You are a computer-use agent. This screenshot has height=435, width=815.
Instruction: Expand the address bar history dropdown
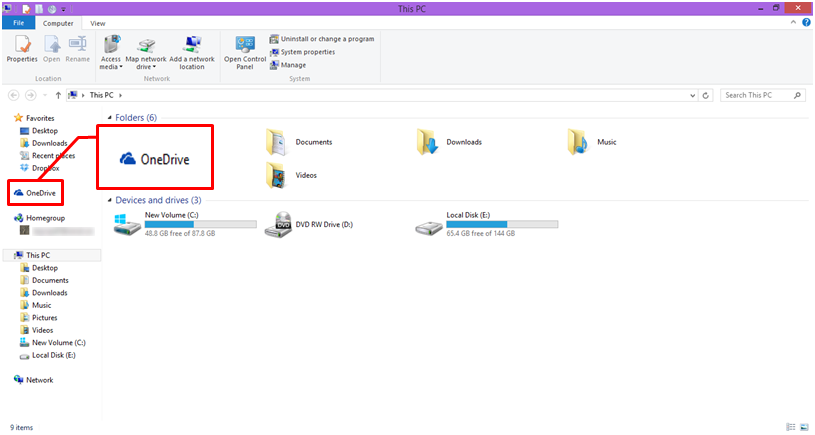point(692,96)
